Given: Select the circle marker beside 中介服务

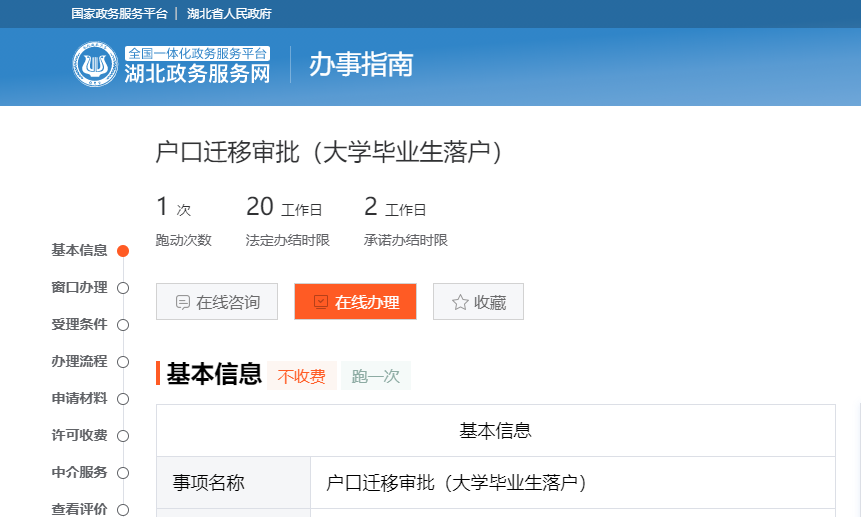Looking at the screenshot, I should [123, 473].
